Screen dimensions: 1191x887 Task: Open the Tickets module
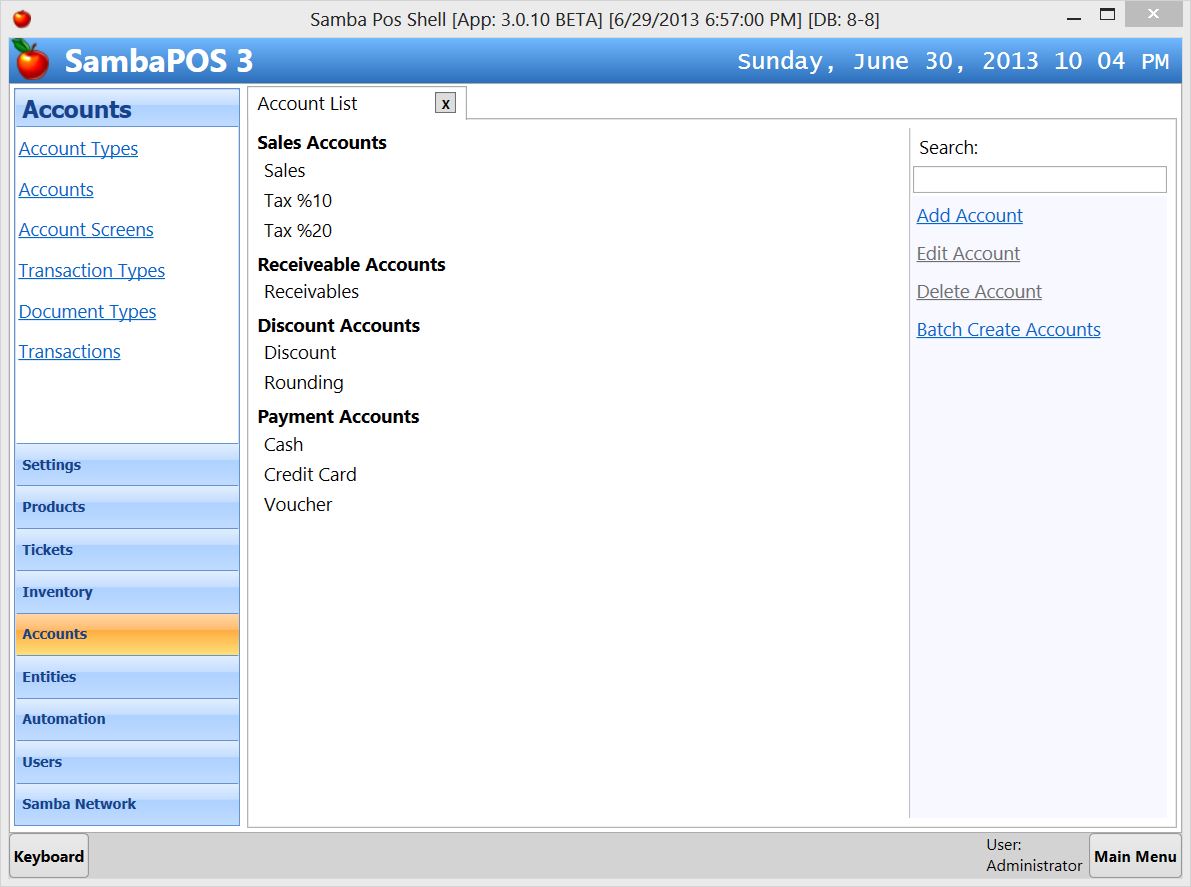pos(127,549)
